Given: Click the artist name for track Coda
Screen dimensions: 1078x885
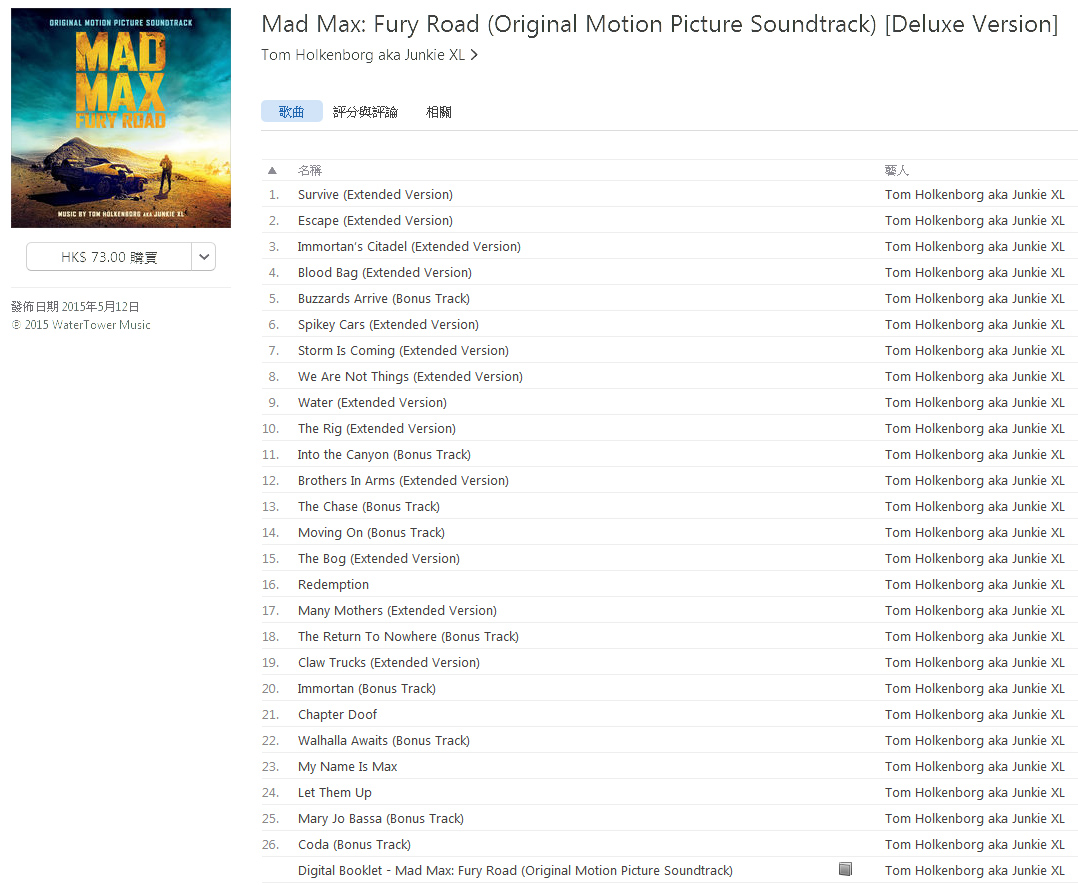Looking at the screenshot, I should click(x=974, y=844).
